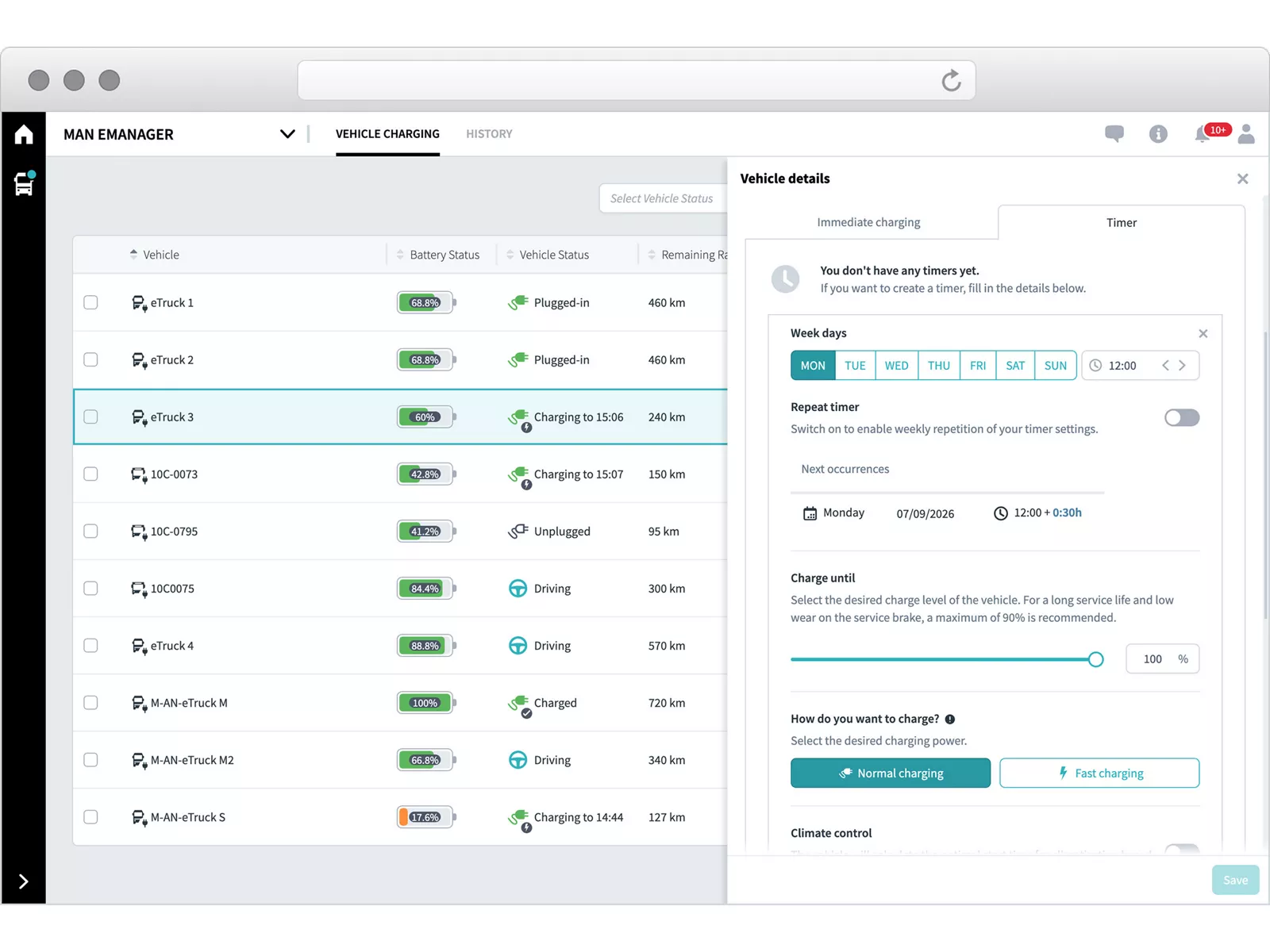The width and height of the screenshot is (1270, 952).
Task: Enable the Repeat timer switch
Action: [1182, 417]
